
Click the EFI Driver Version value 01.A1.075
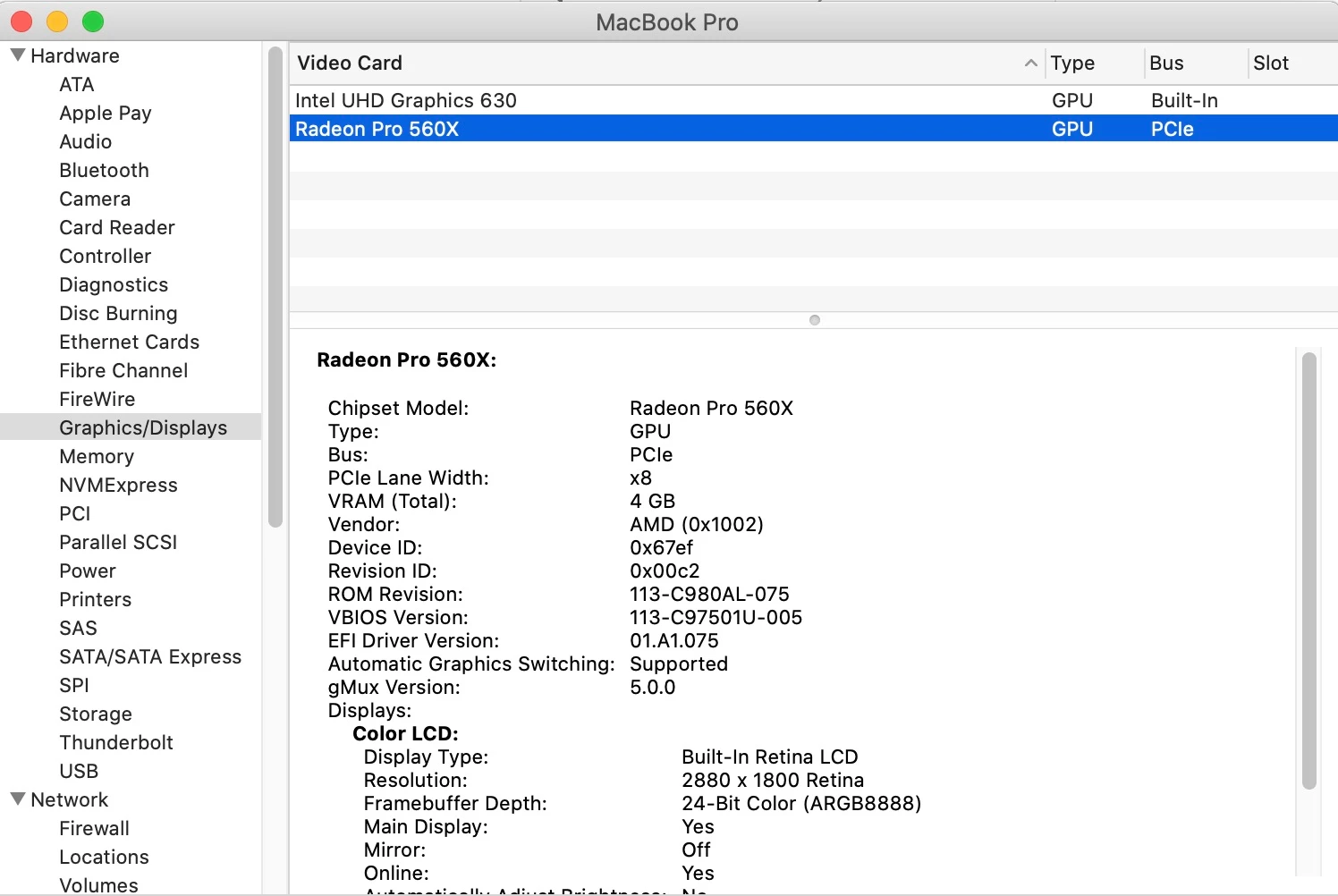click(x=674, y=640)
